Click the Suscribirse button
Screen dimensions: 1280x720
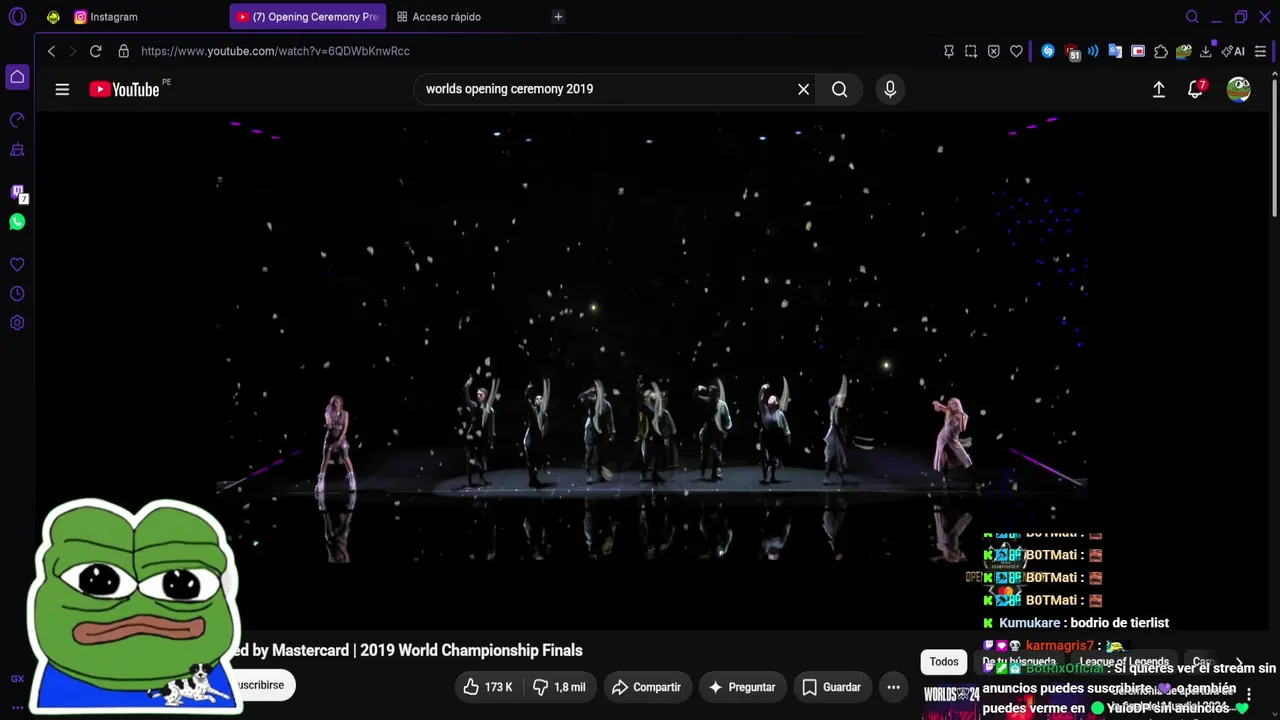tap(263, 685)
